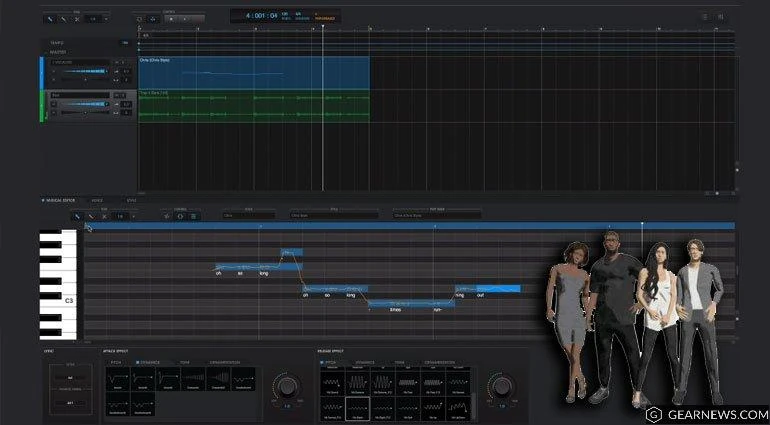Screen dimensions: 770x425
Task: Choose the crescendo wedge attack effect preset
Action: click(218, 379)
